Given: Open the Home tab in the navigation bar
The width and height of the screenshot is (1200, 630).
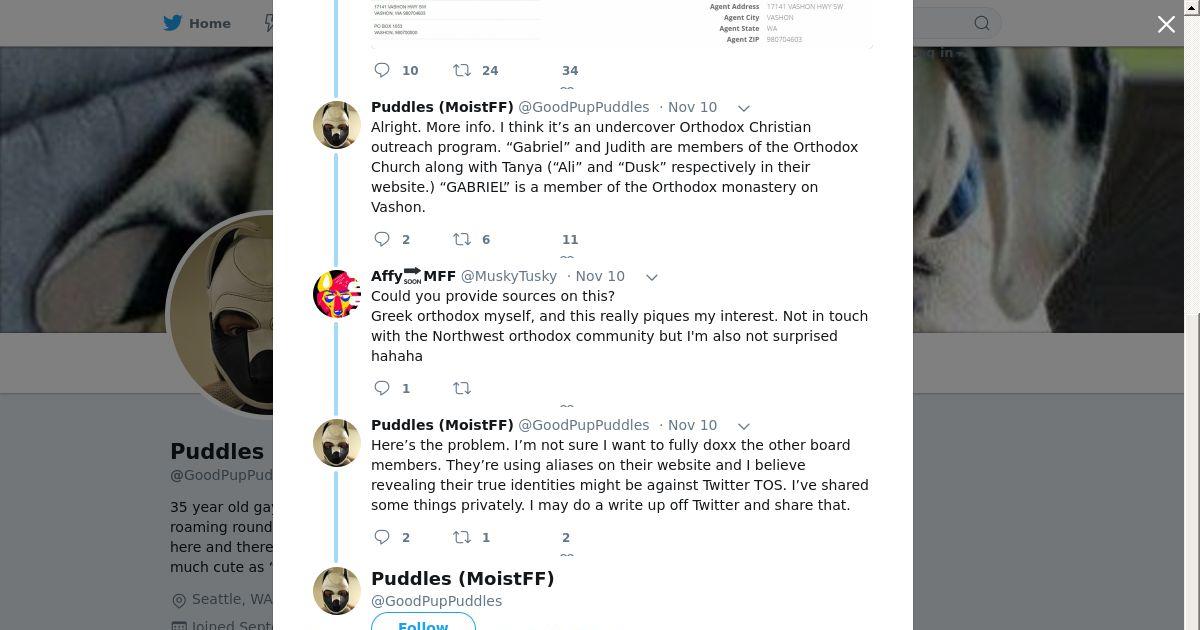Looking at the screenshot, I should pos(198,23).
